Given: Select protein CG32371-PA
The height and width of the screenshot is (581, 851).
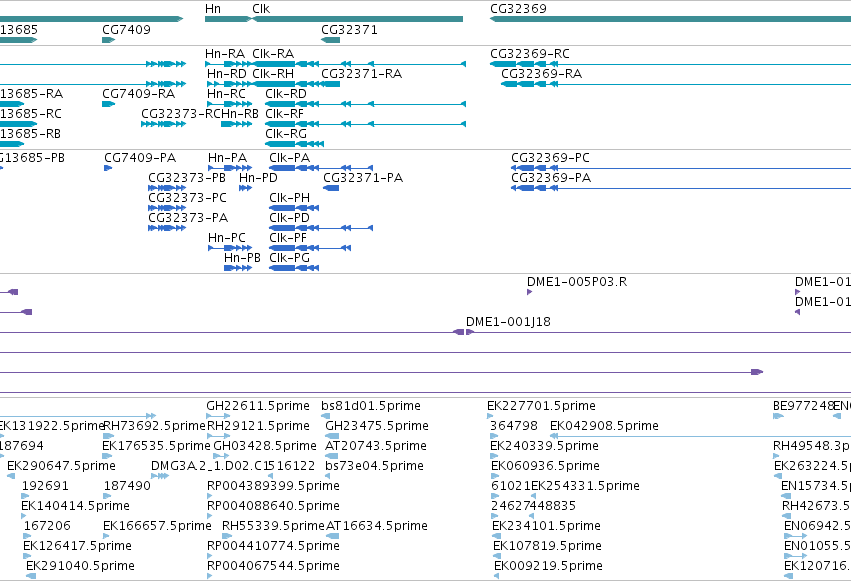Looking at the screenshot, I should 363,178.
